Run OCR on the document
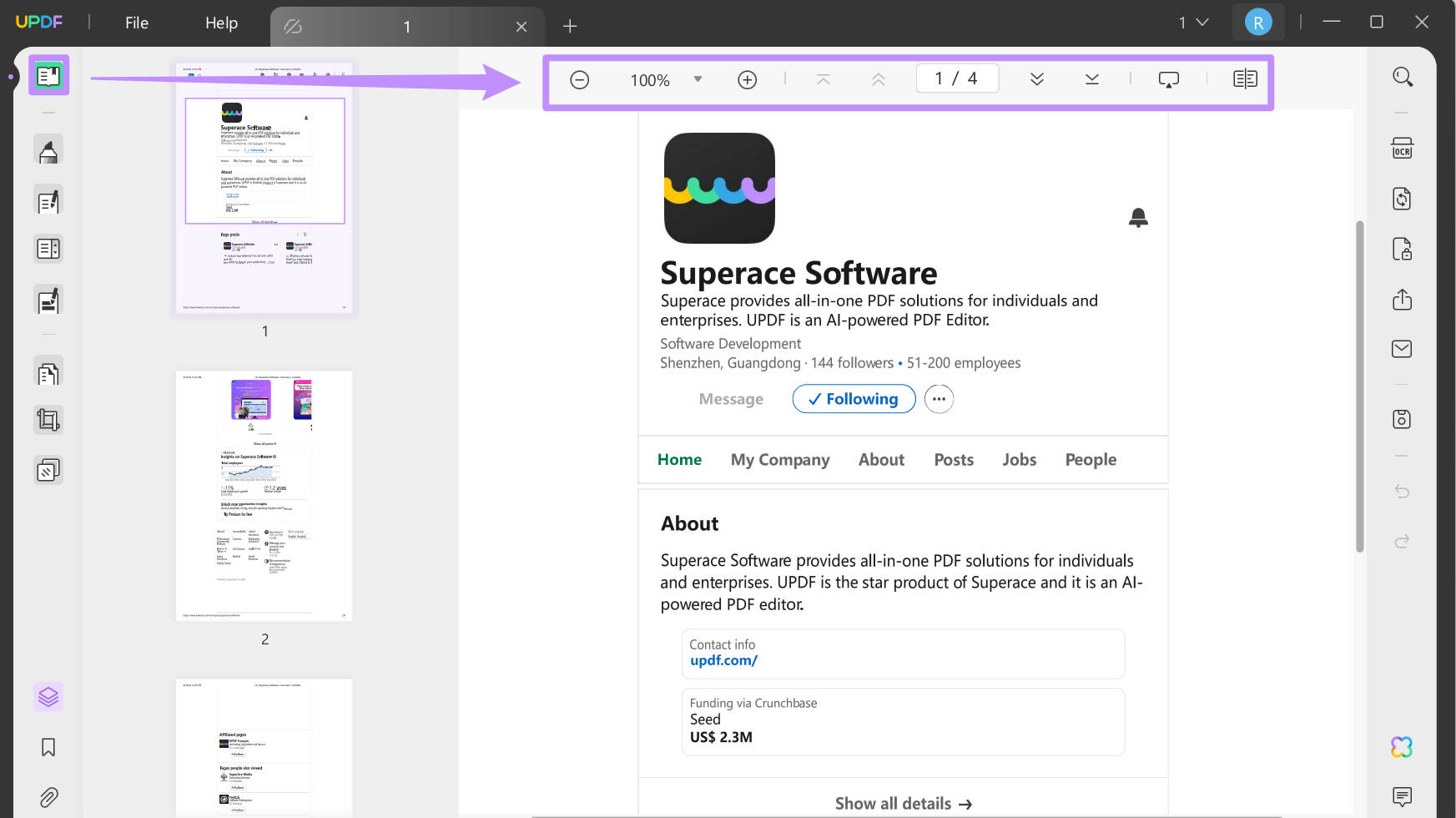This screenshot has width=1456, height=818. [x=1403, y=148]
